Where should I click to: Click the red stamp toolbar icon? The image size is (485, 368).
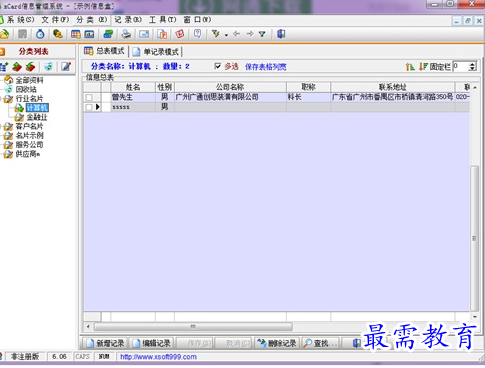point(180,34)
